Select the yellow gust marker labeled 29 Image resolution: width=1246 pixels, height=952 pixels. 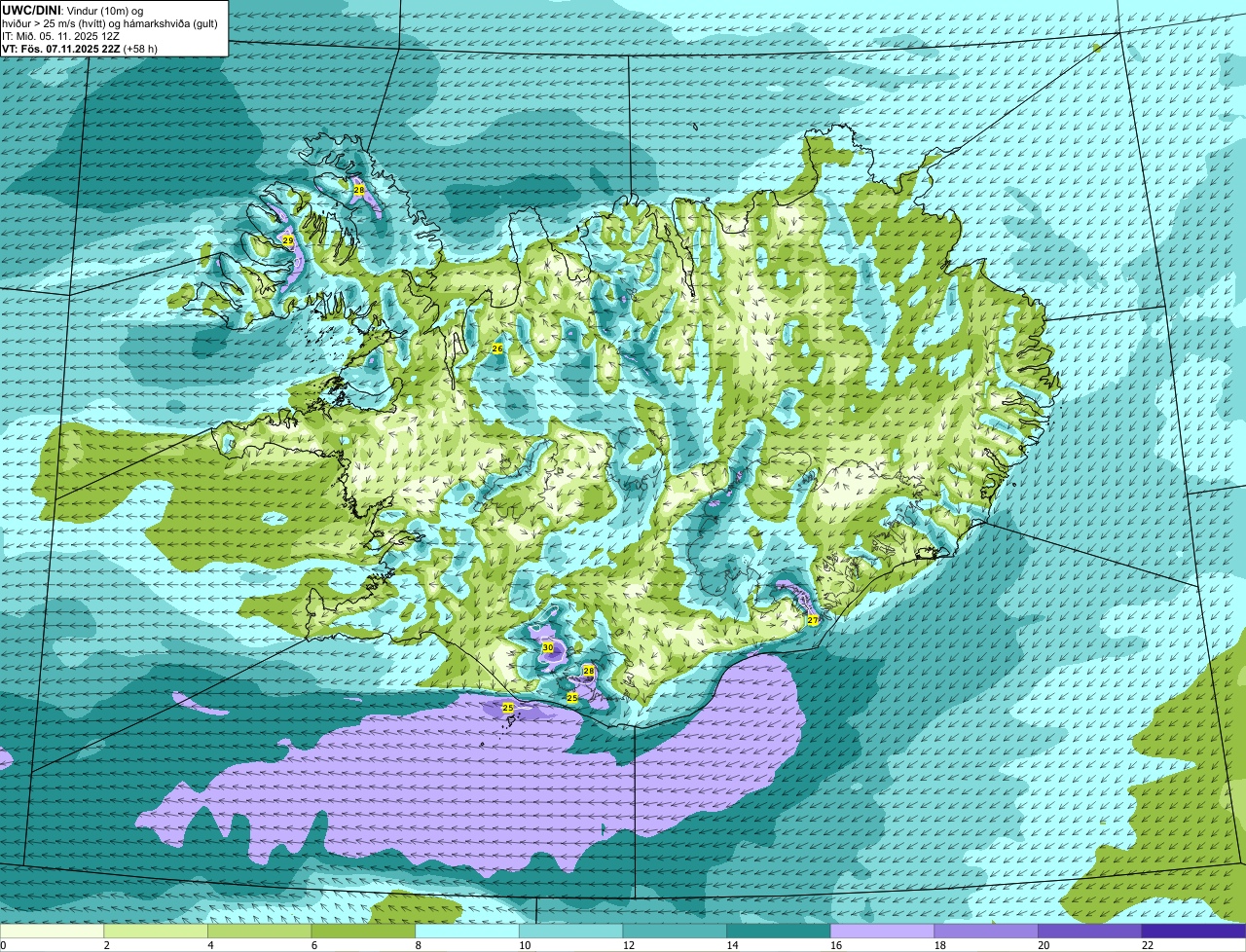tap(288, 240)
